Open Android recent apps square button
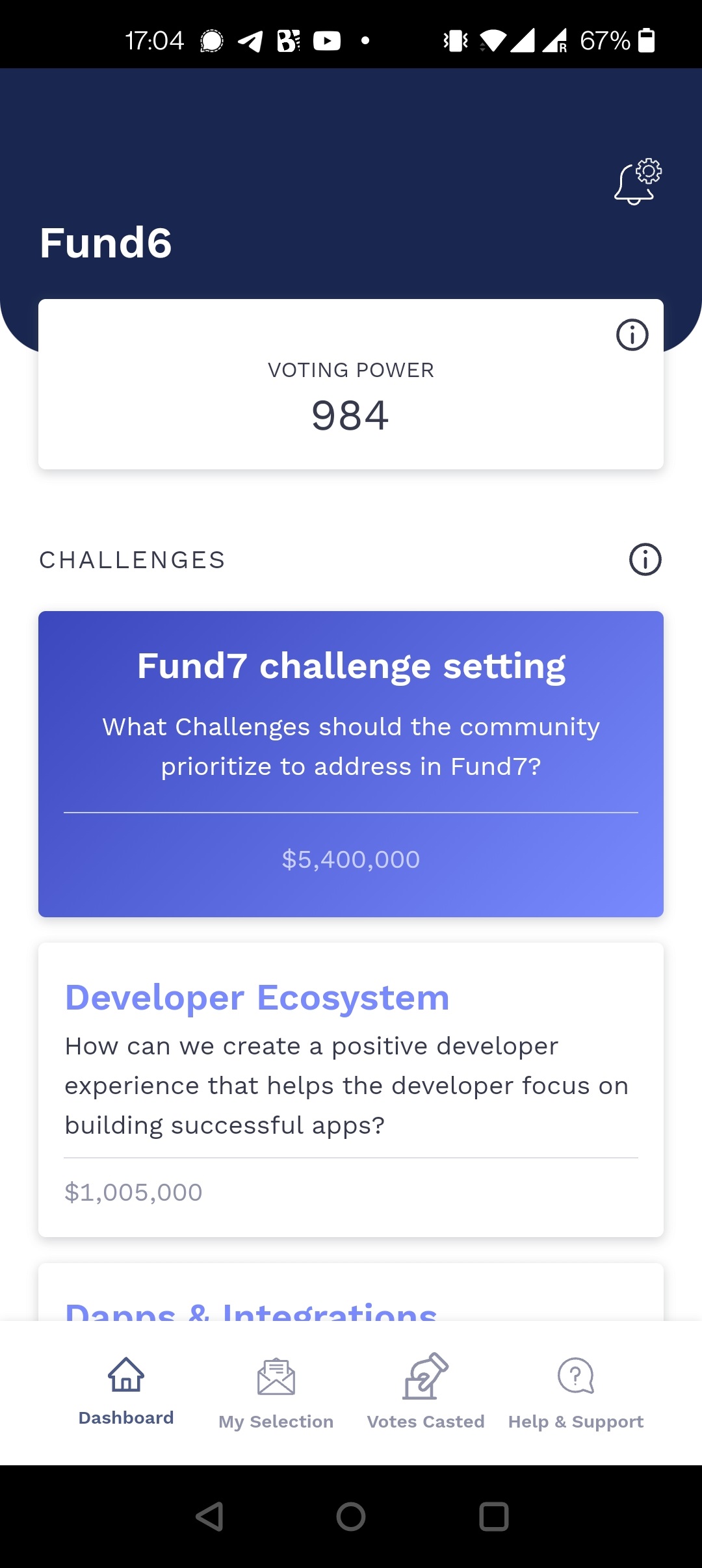Screen dimensions: 702x1568 (x=494, y=1517)
